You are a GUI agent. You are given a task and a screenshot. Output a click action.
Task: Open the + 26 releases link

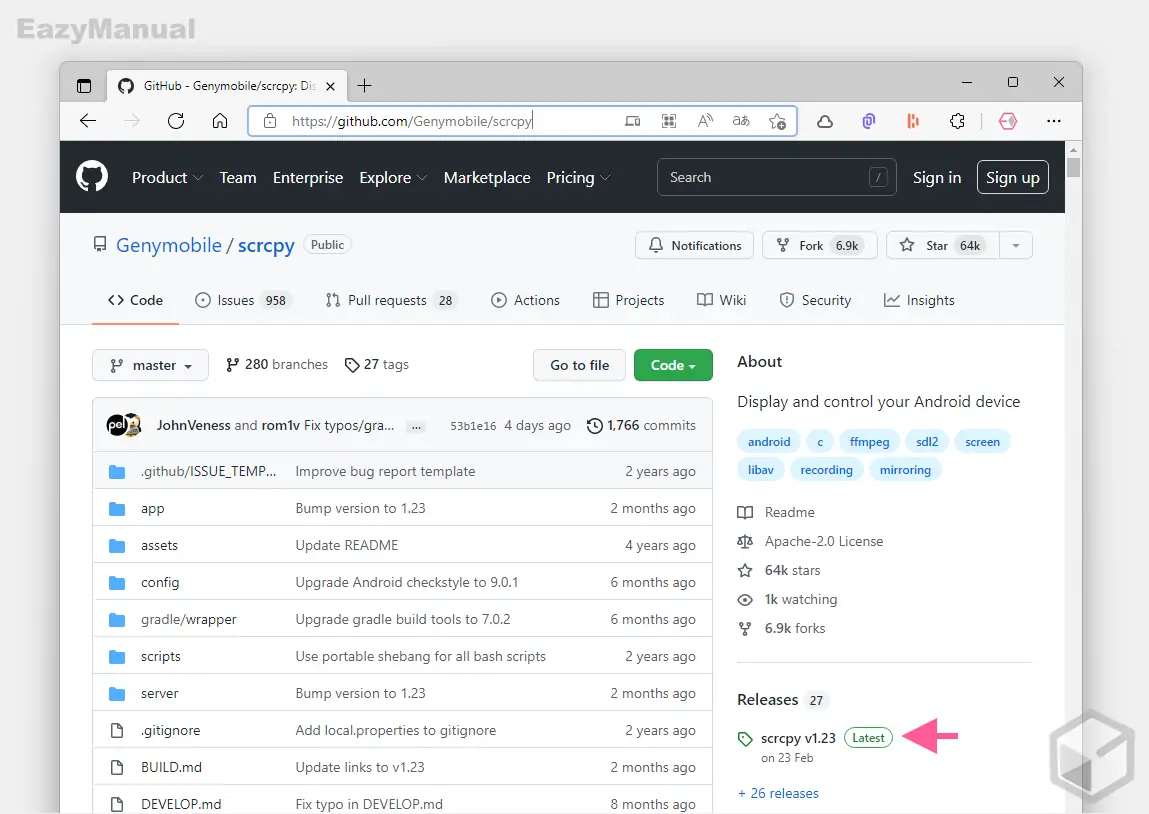tap(778, 793)
